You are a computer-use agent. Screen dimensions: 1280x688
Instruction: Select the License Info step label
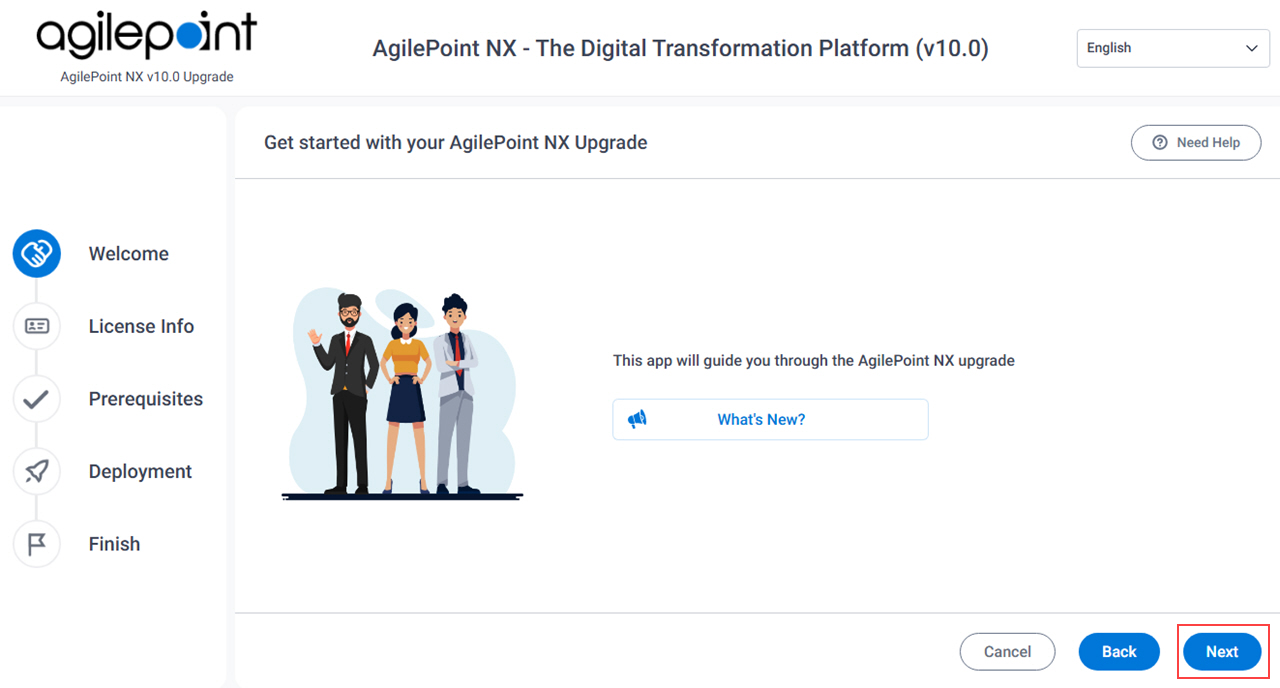point(141,326)
